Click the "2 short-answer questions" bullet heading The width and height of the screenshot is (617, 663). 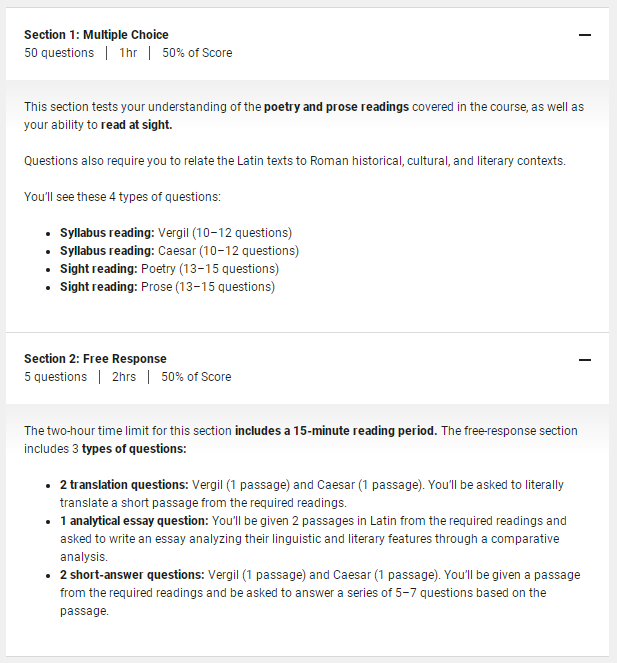(x=132, y=575)
